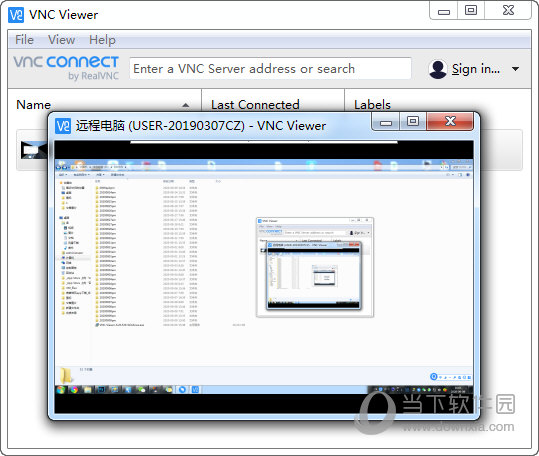The height and width of the screenshot is (456, 539).
Task: Toggle the sort arrow in Name column
Action: [x=186, y=105]
